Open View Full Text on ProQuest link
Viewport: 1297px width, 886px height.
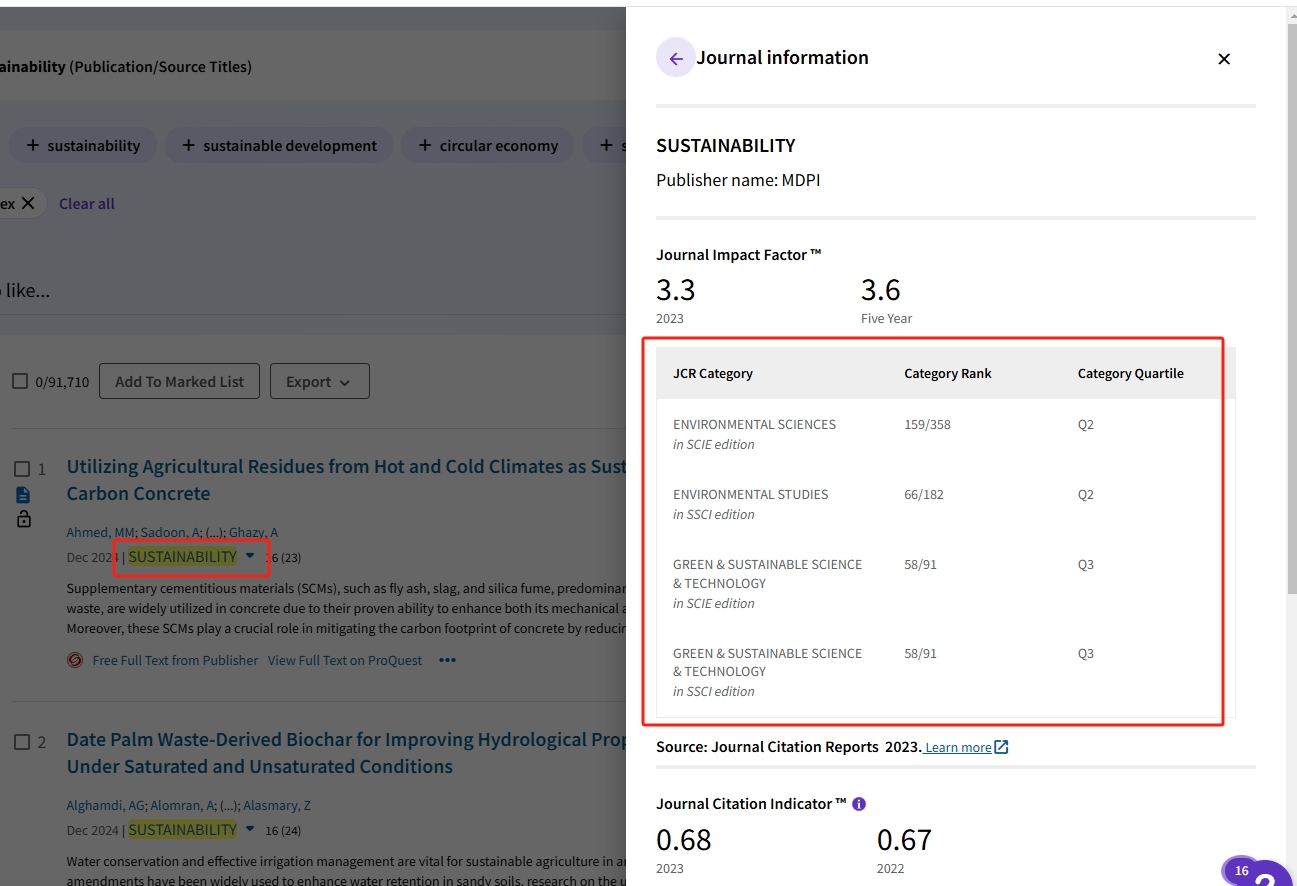pyautogui.click(x=345, y=660)
